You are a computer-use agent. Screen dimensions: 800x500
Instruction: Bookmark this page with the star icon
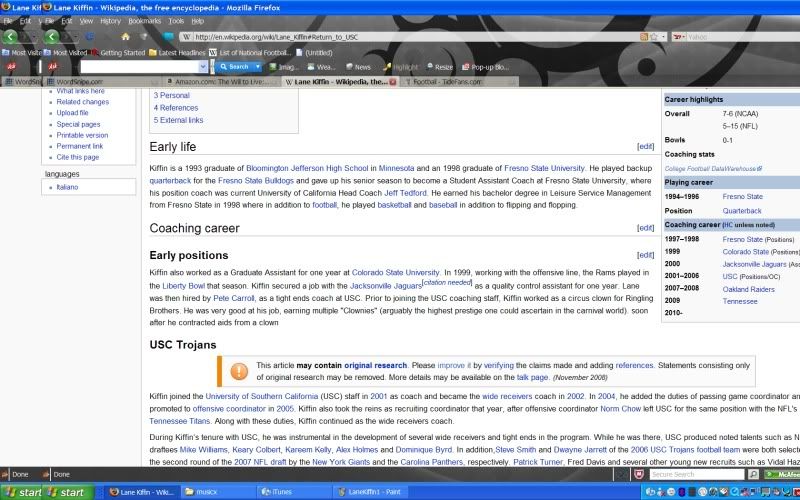[x=654, y=37]
